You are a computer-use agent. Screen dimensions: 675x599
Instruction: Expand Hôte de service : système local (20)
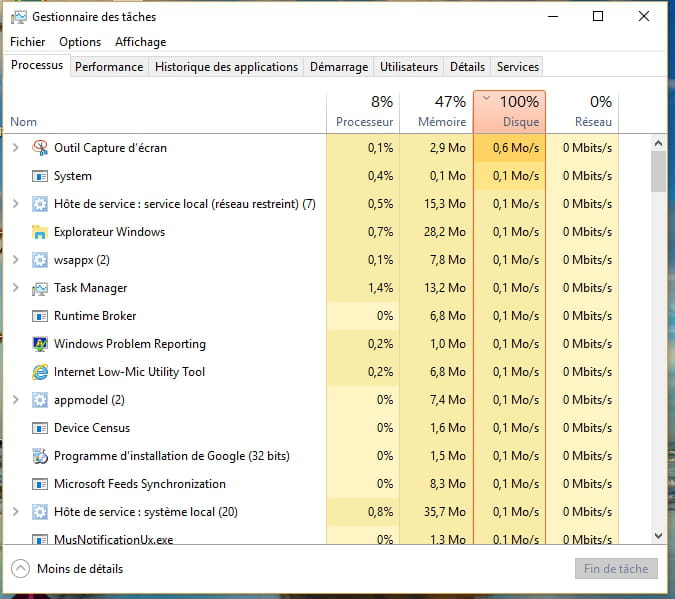(15, 512)
